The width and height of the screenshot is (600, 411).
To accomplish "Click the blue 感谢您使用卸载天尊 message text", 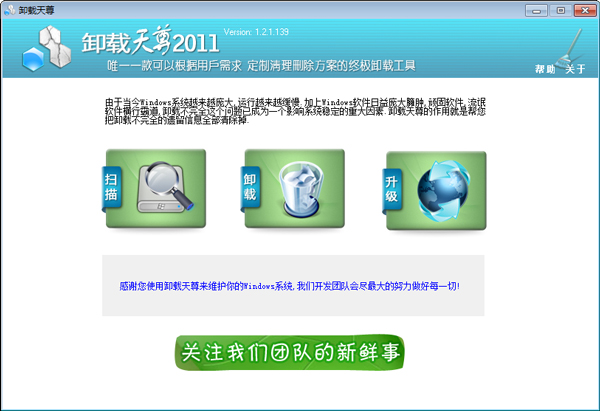I will pyautogui.click(x=290, y=286).
